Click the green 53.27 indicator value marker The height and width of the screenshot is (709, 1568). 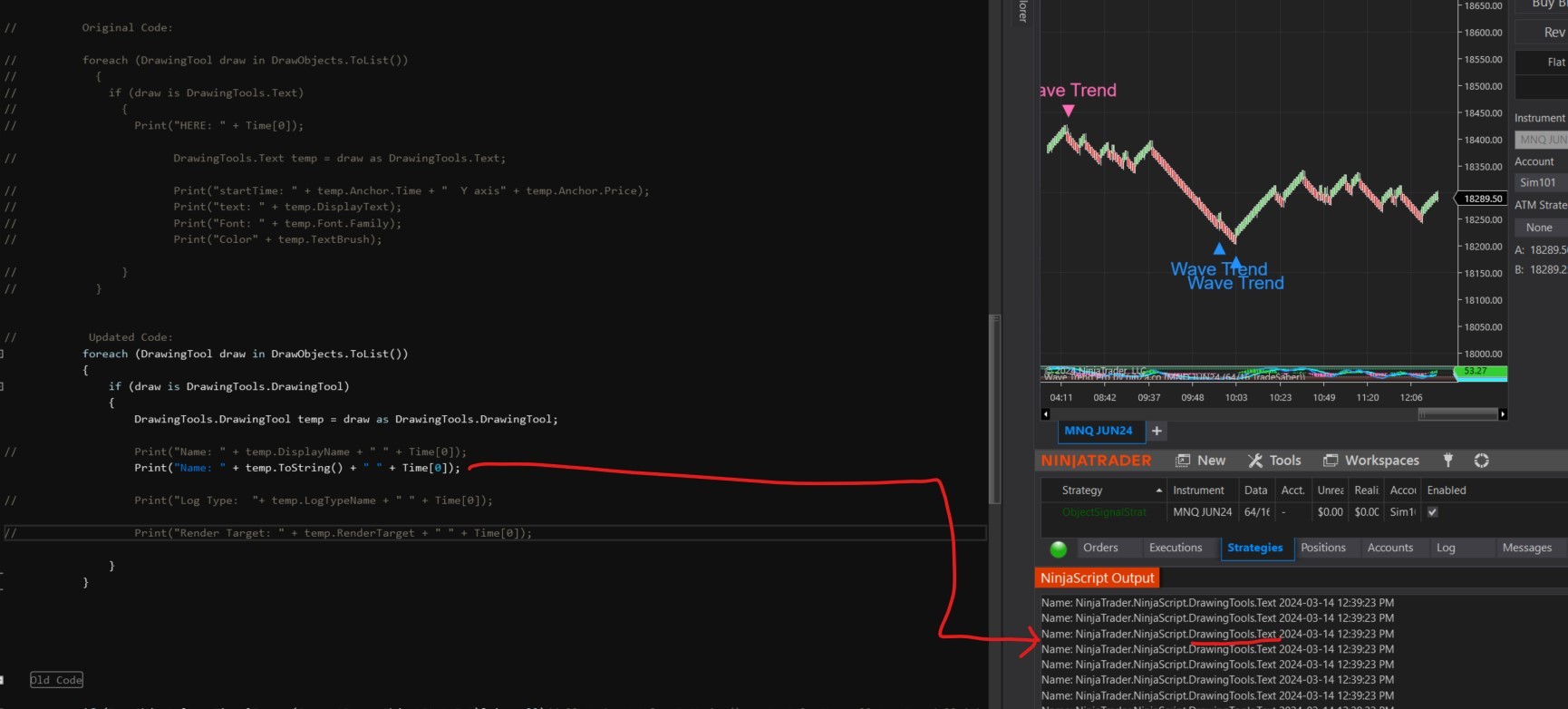point(1480,372)
